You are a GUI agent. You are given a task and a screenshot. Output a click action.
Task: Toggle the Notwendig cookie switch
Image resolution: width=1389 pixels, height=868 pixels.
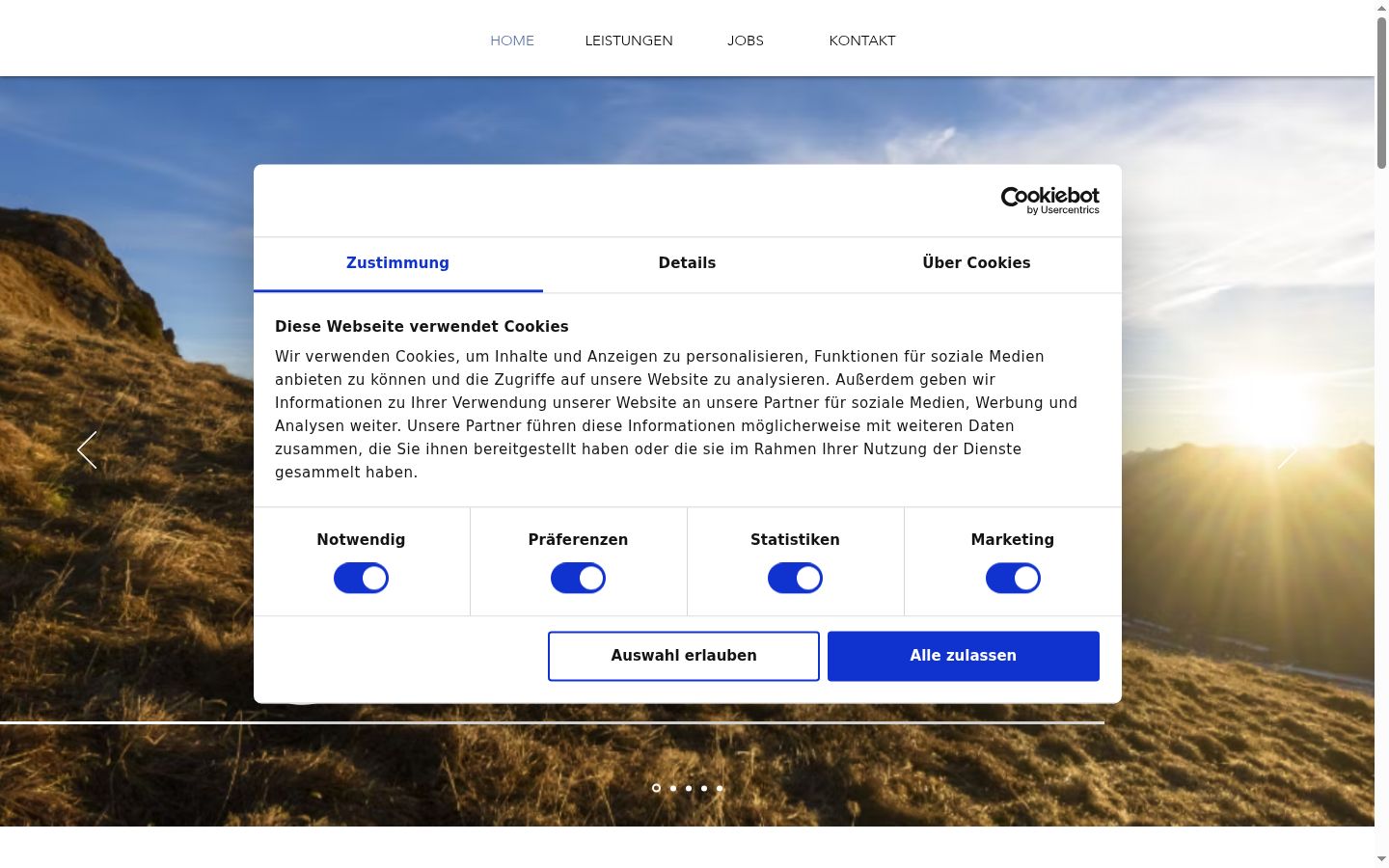coord(361,579)
